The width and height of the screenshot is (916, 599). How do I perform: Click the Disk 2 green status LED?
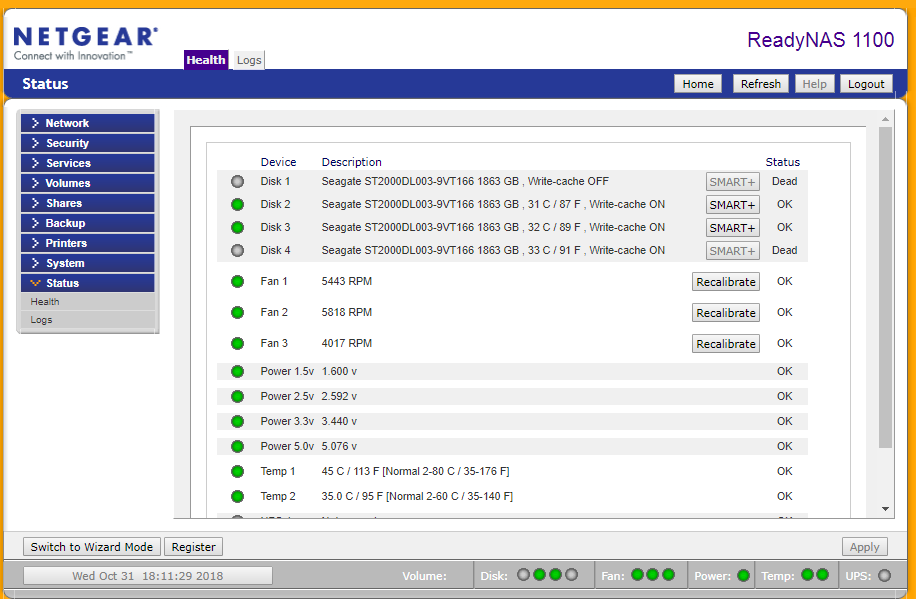pos(237,204)
